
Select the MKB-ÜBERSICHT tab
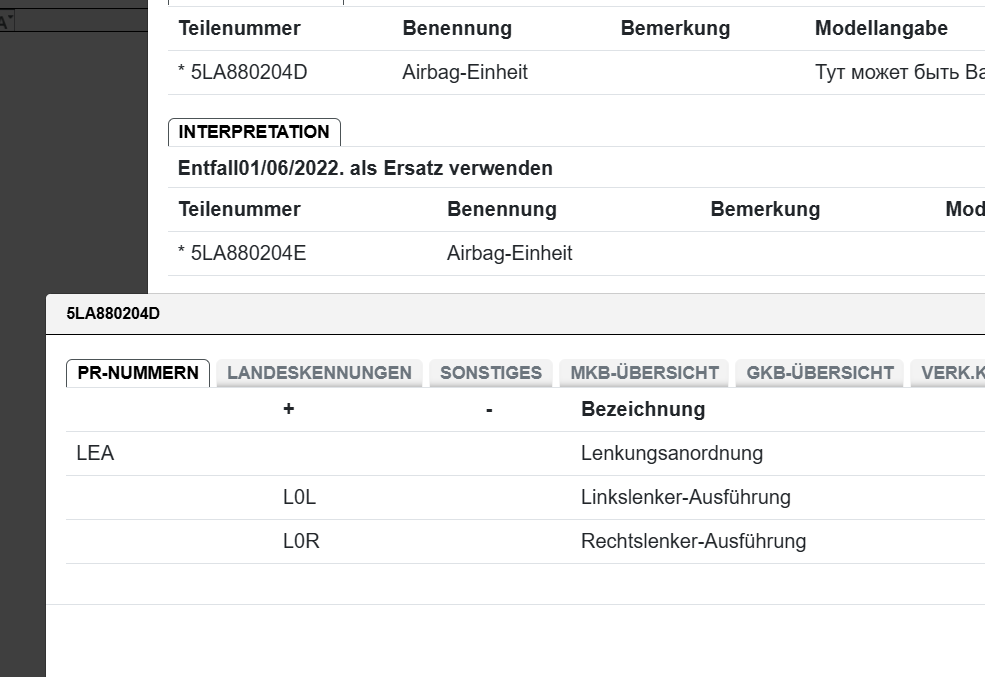click(644, 373)
